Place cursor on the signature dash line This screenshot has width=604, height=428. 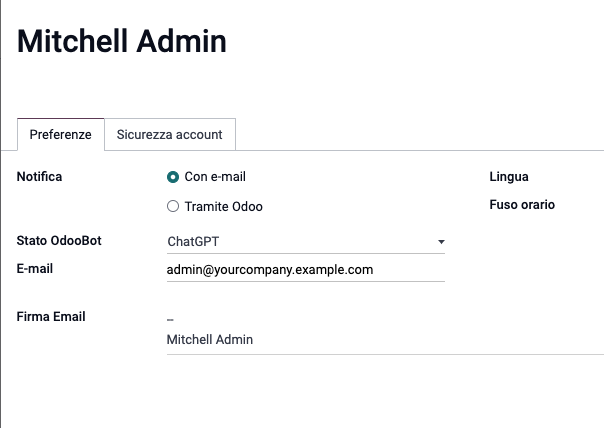(x=171, y=319)
